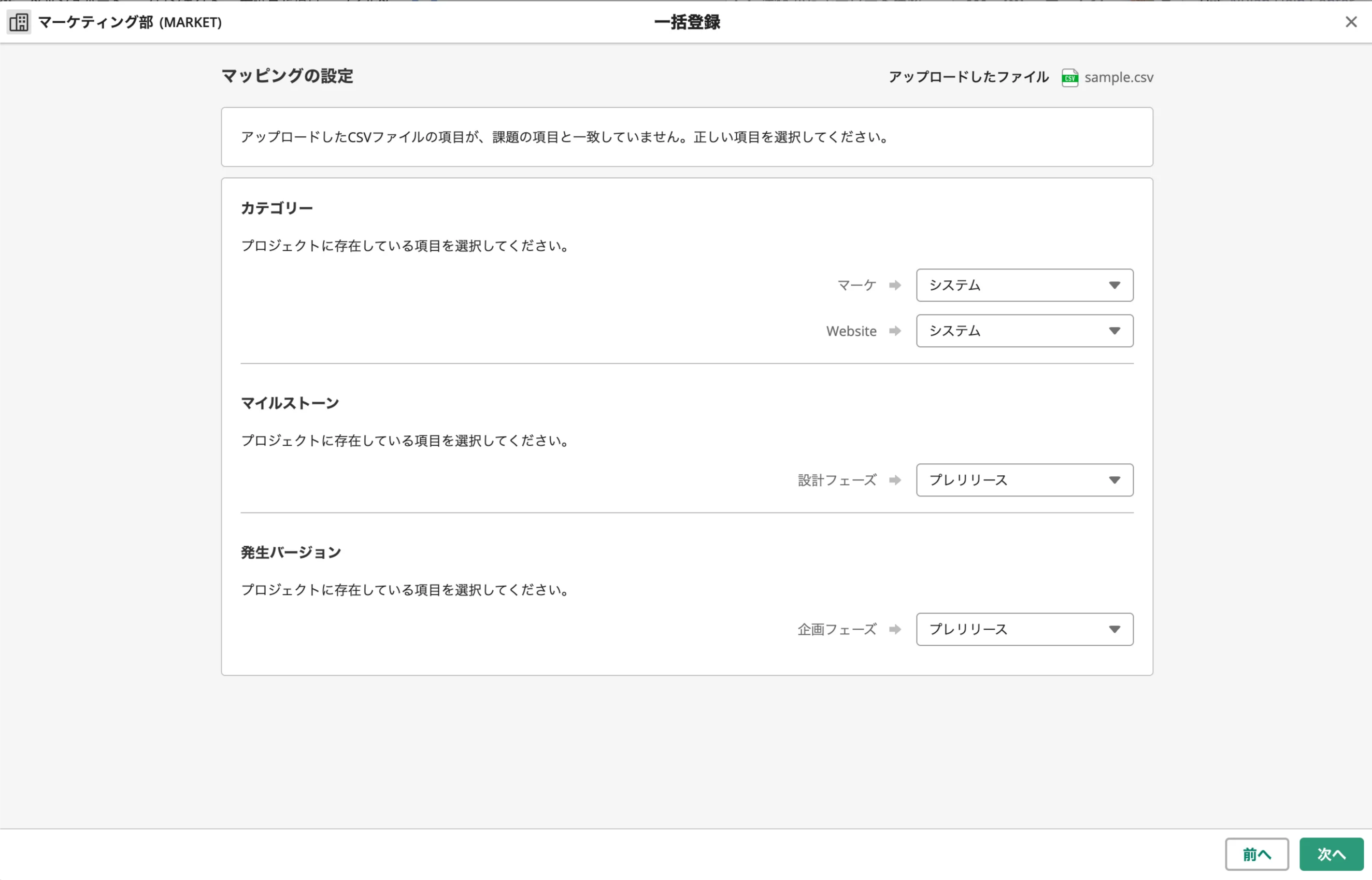Open the 企画フェーズ version dropdown
The height and width of the screenshot is (880, 1372).
(1025, 629)
